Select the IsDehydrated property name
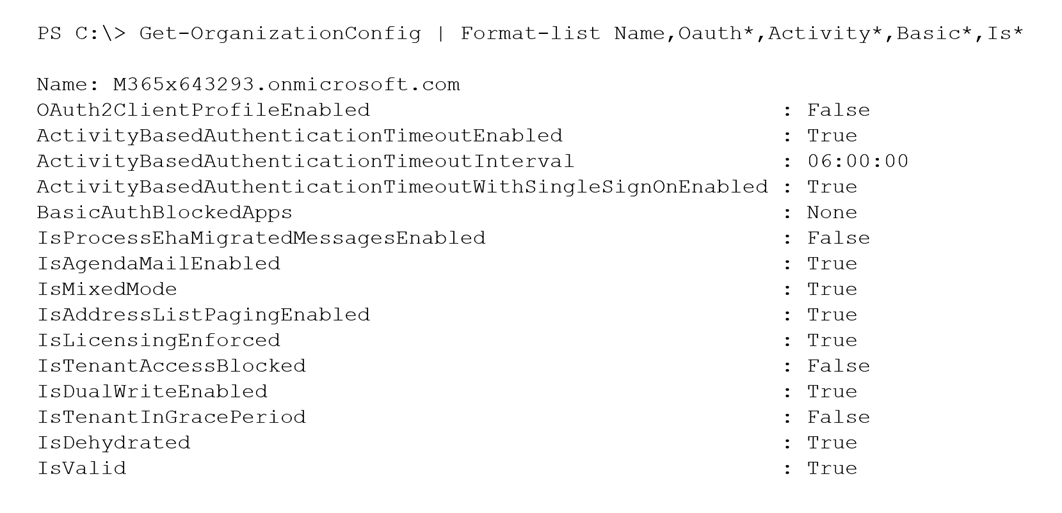 point(113,443)
